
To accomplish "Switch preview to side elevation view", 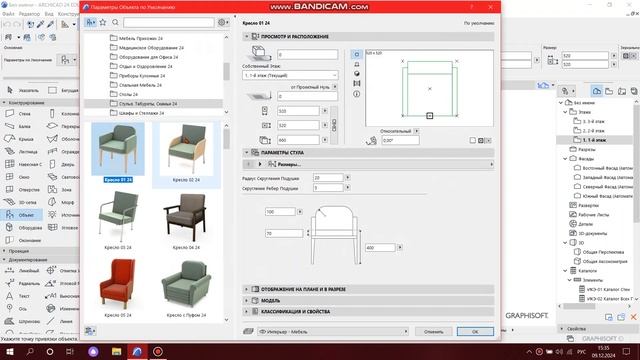I will [x=357, y=64].
